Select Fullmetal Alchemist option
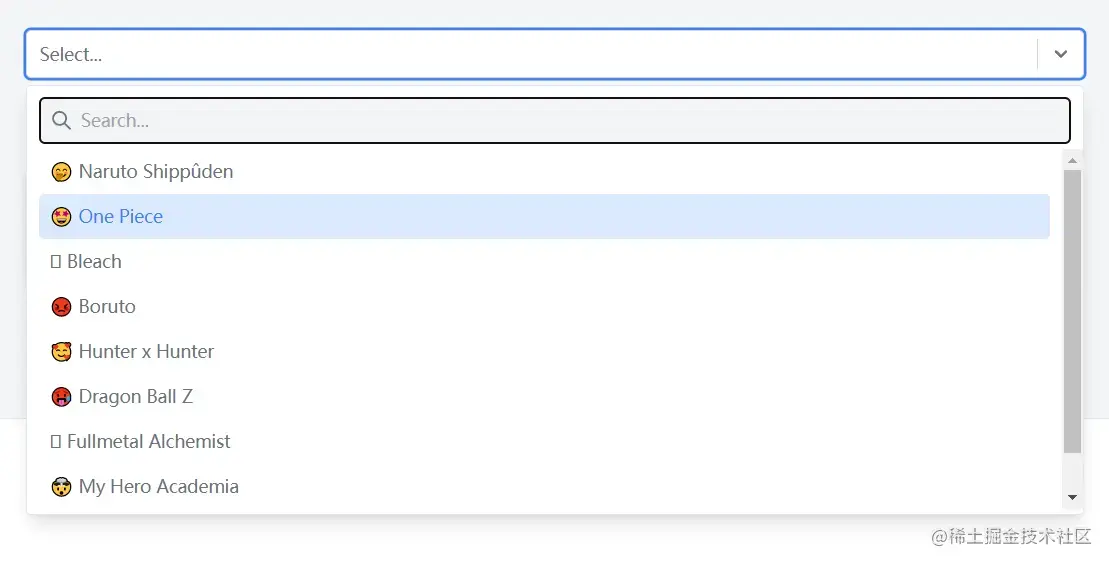1109x564 pixels. [148, 442]
